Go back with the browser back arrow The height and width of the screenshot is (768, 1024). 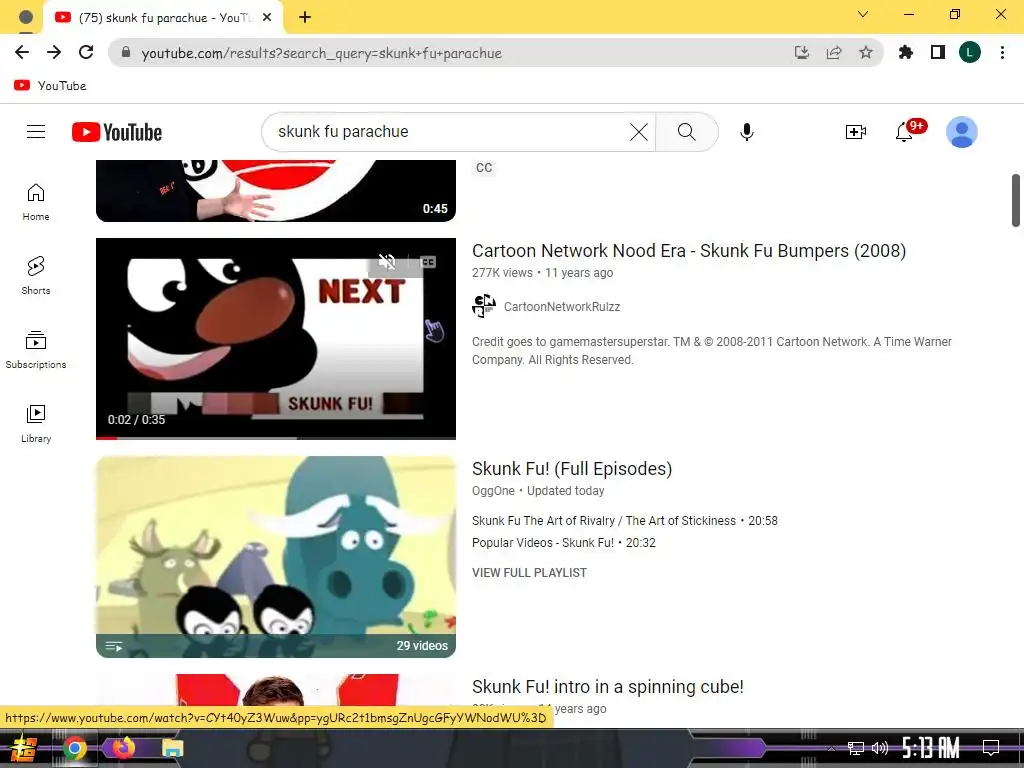[22, 52]
